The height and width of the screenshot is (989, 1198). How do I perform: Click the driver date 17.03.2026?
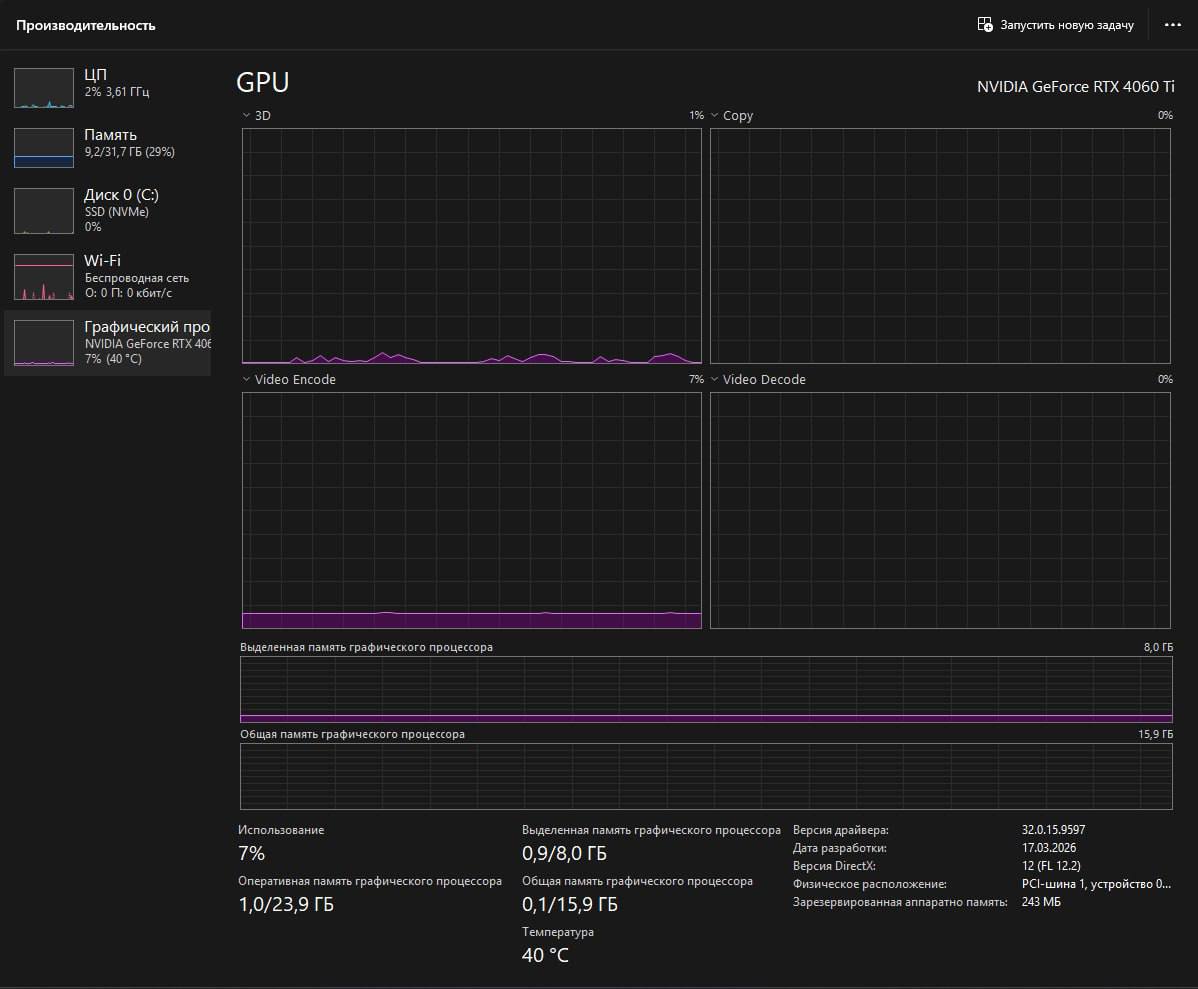[1049, 848]
